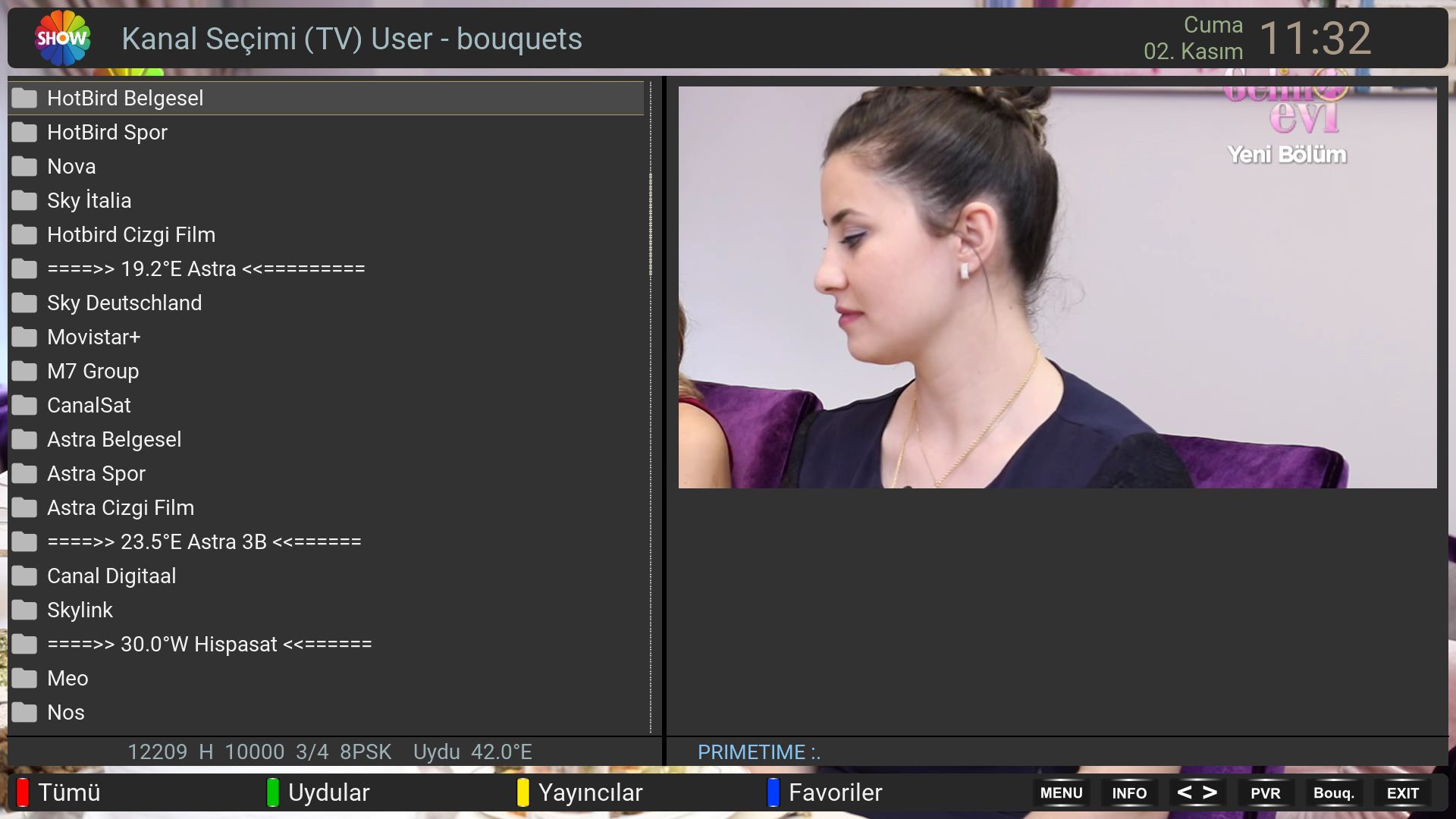The height and width of the screenshot is (819, 1456).
Task: Click the MENU button
Action: point(1061,793)
